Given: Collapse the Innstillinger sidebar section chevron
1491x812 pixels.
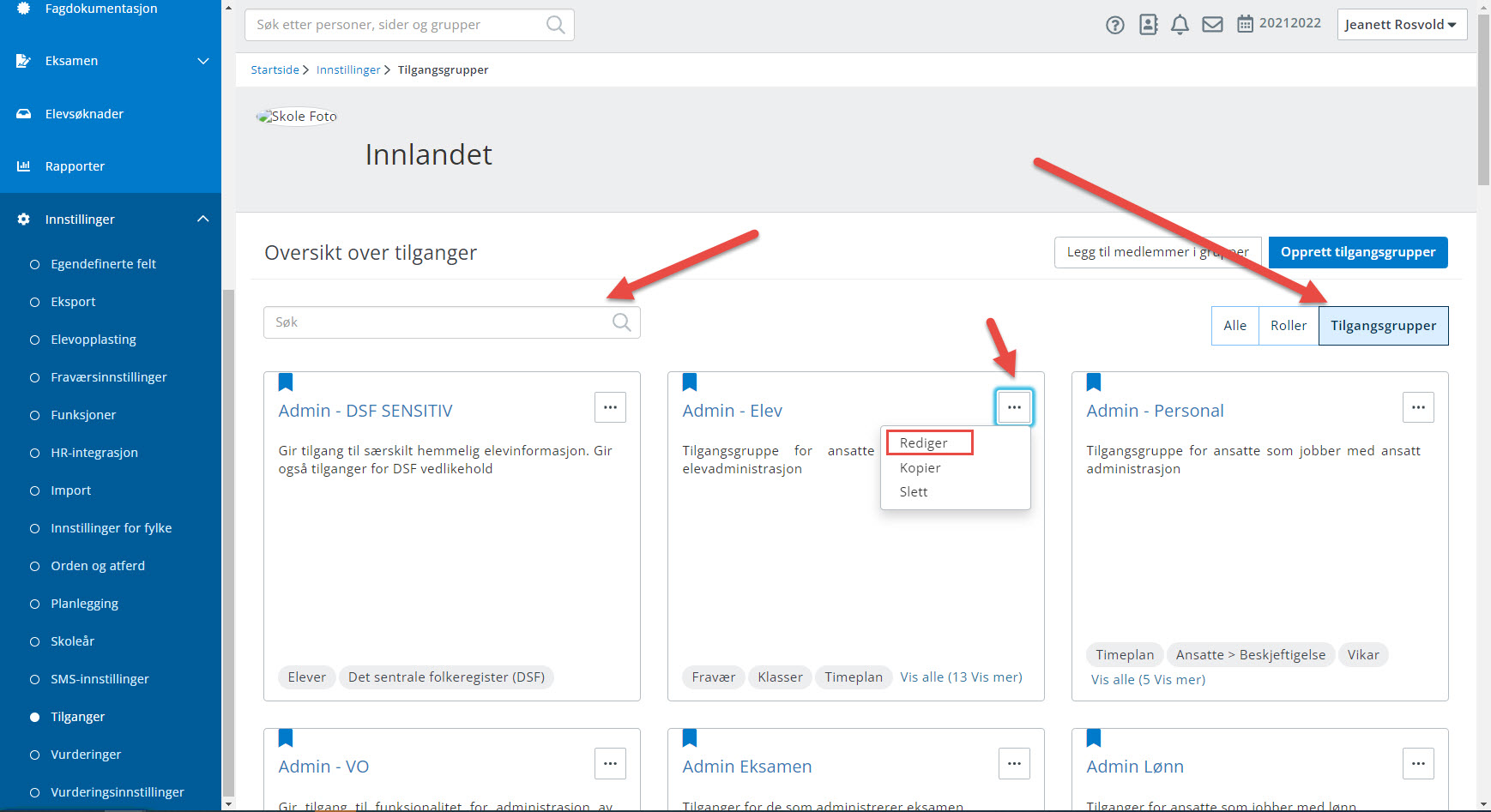Looking at the screenshot, I should pyautogui.click(x=203, y=220).
